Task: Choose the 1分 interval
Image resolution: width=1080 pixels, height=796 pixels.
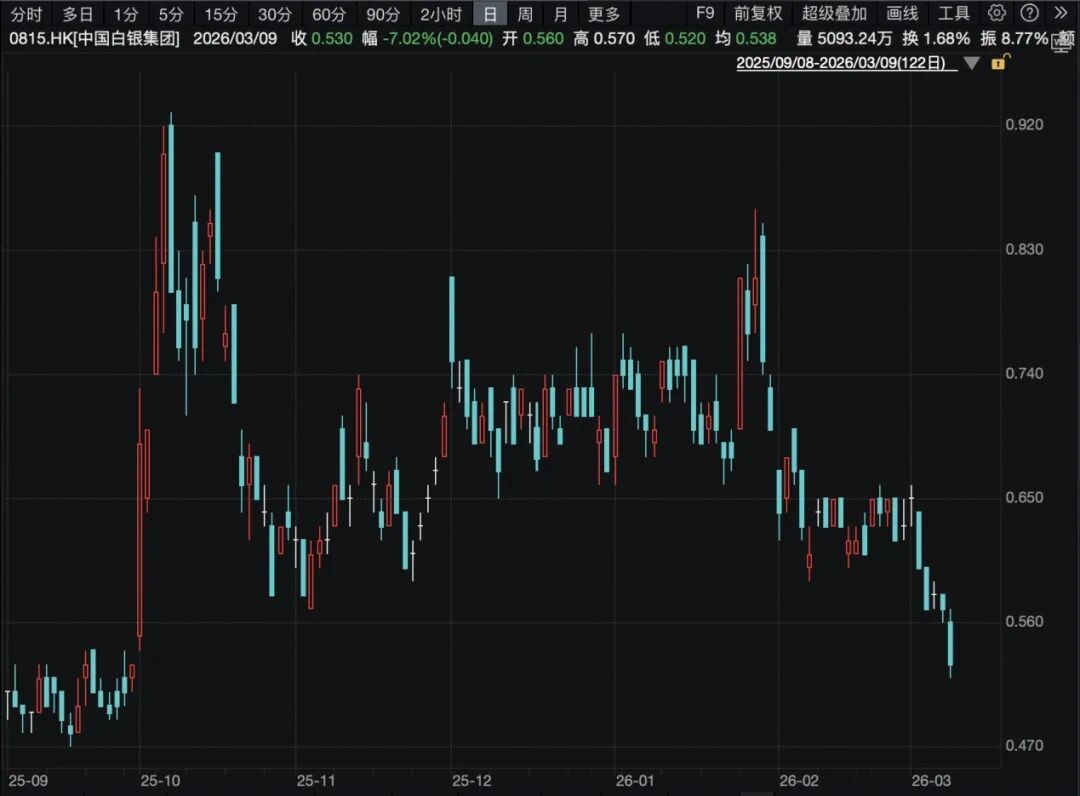Action: click(x=126, y=14)
